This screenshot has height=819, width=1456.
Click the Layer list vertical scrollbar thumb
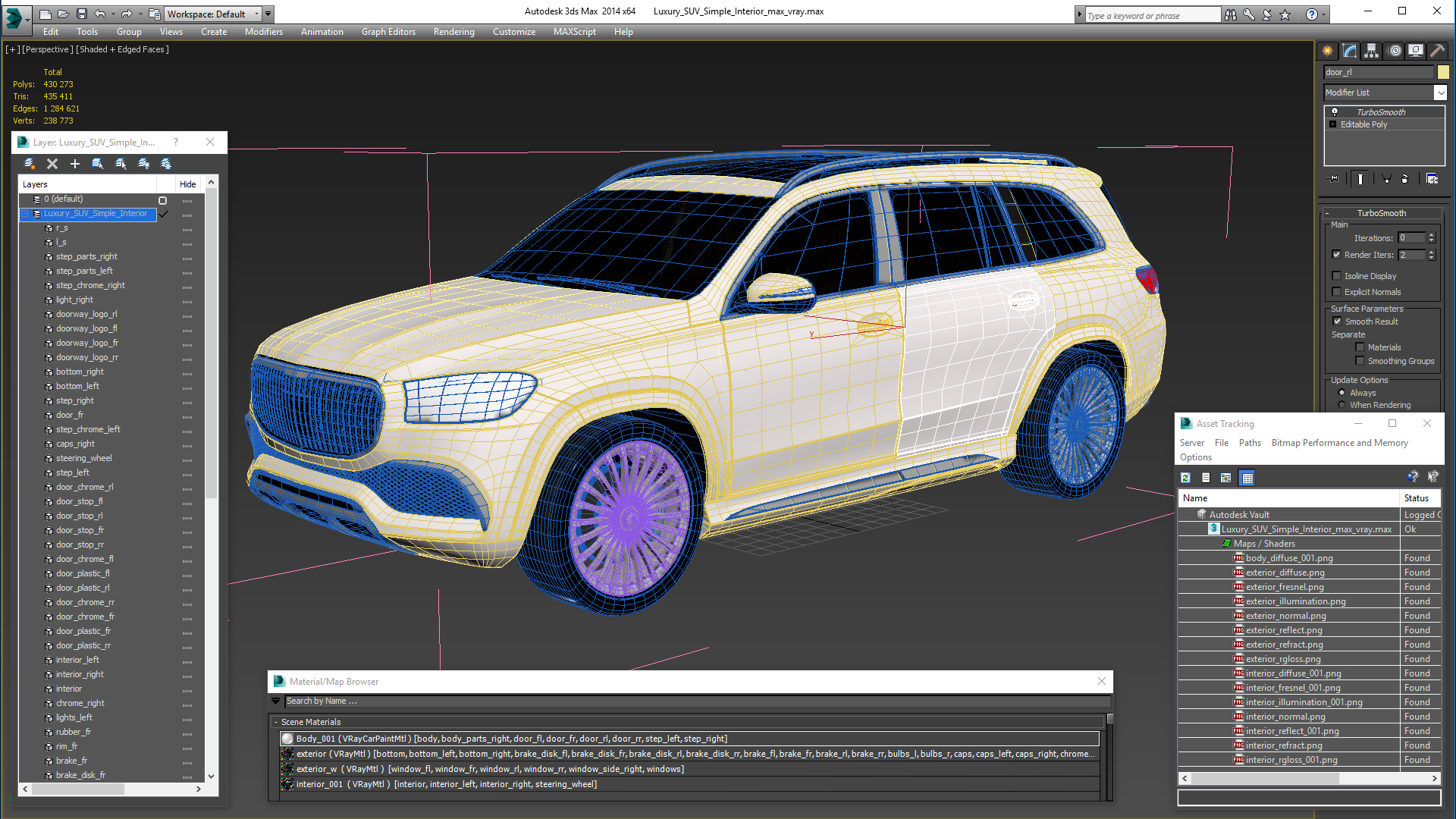211,344
